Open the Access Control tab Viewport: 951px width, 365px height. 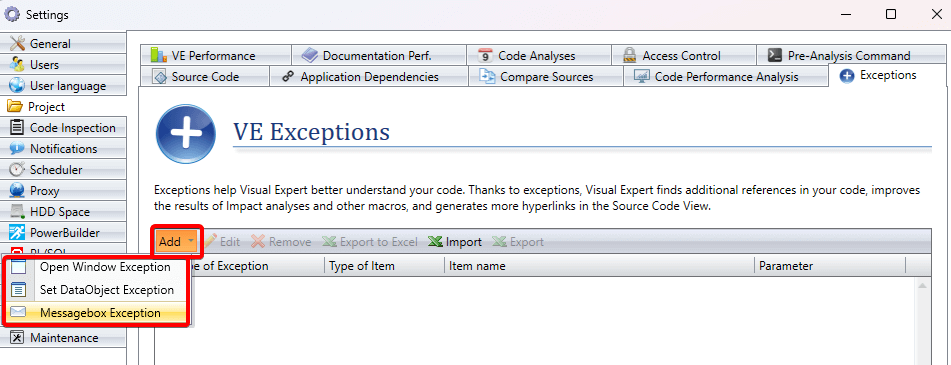(x=684, y=55)
